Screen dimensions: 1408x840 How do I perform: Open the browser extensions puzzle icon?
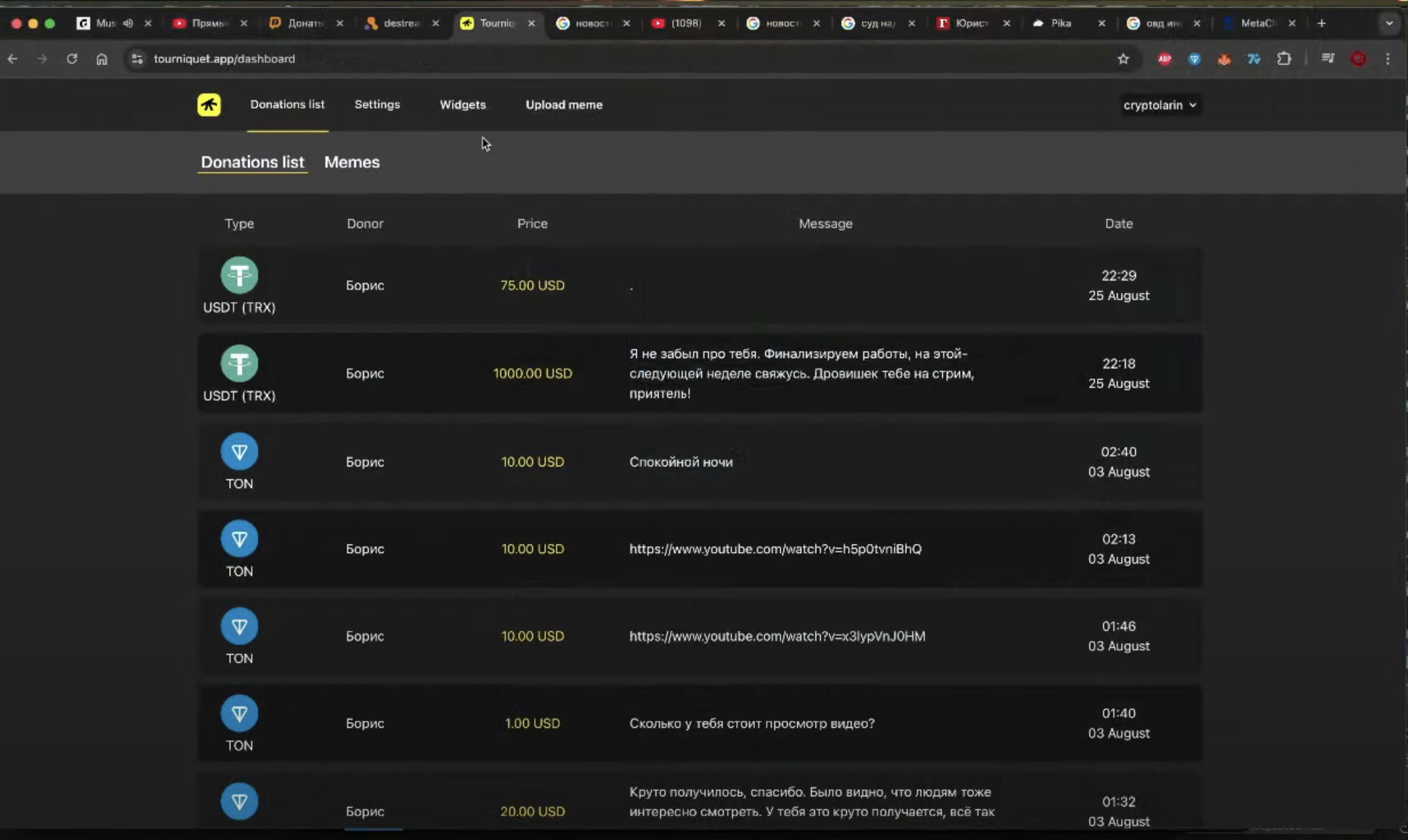[x=1283, y=59]
